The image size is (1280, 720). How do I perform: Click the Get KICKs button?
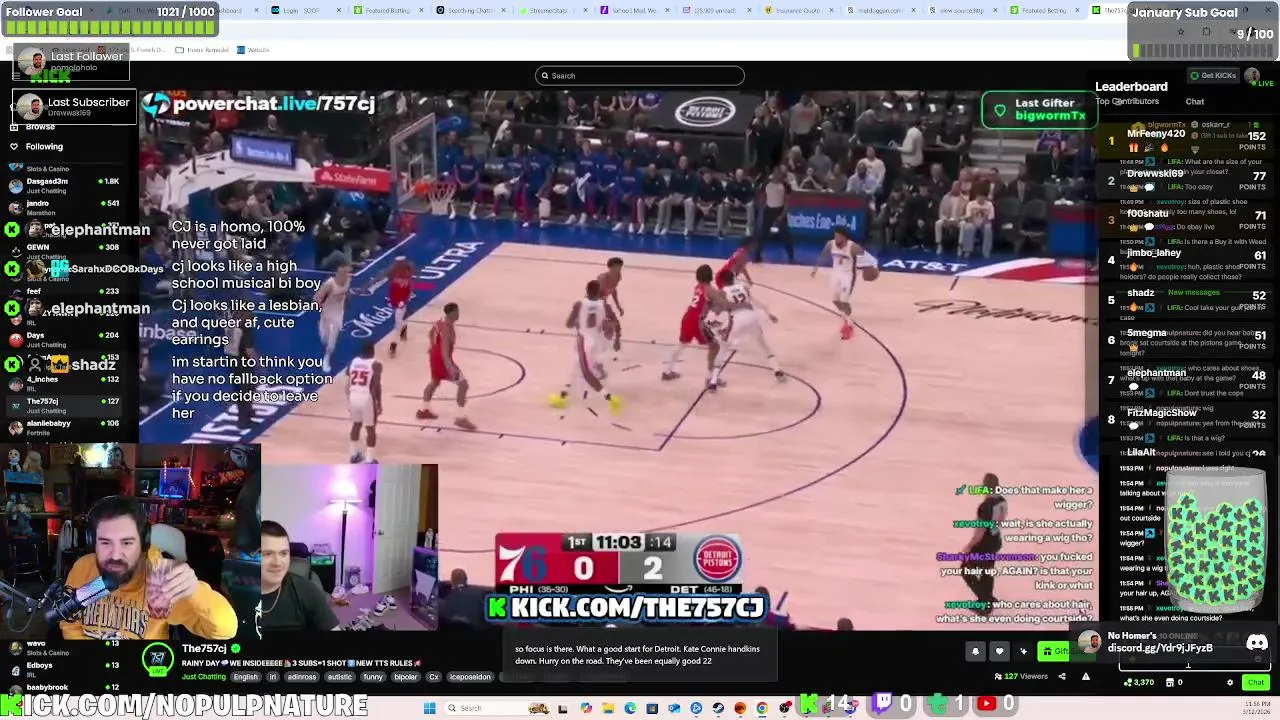[x=1213, y=76]
